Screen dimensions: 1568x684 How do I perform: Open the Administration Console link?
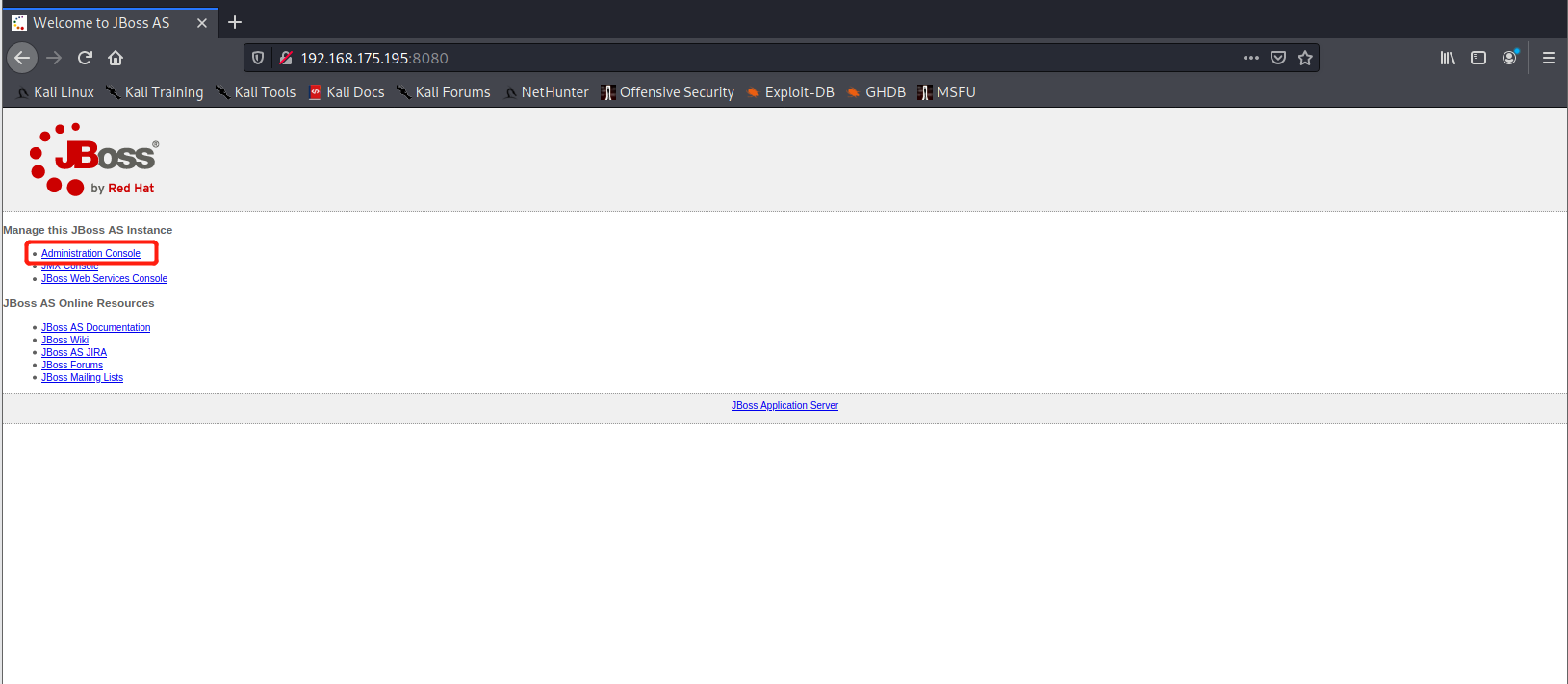90,254
